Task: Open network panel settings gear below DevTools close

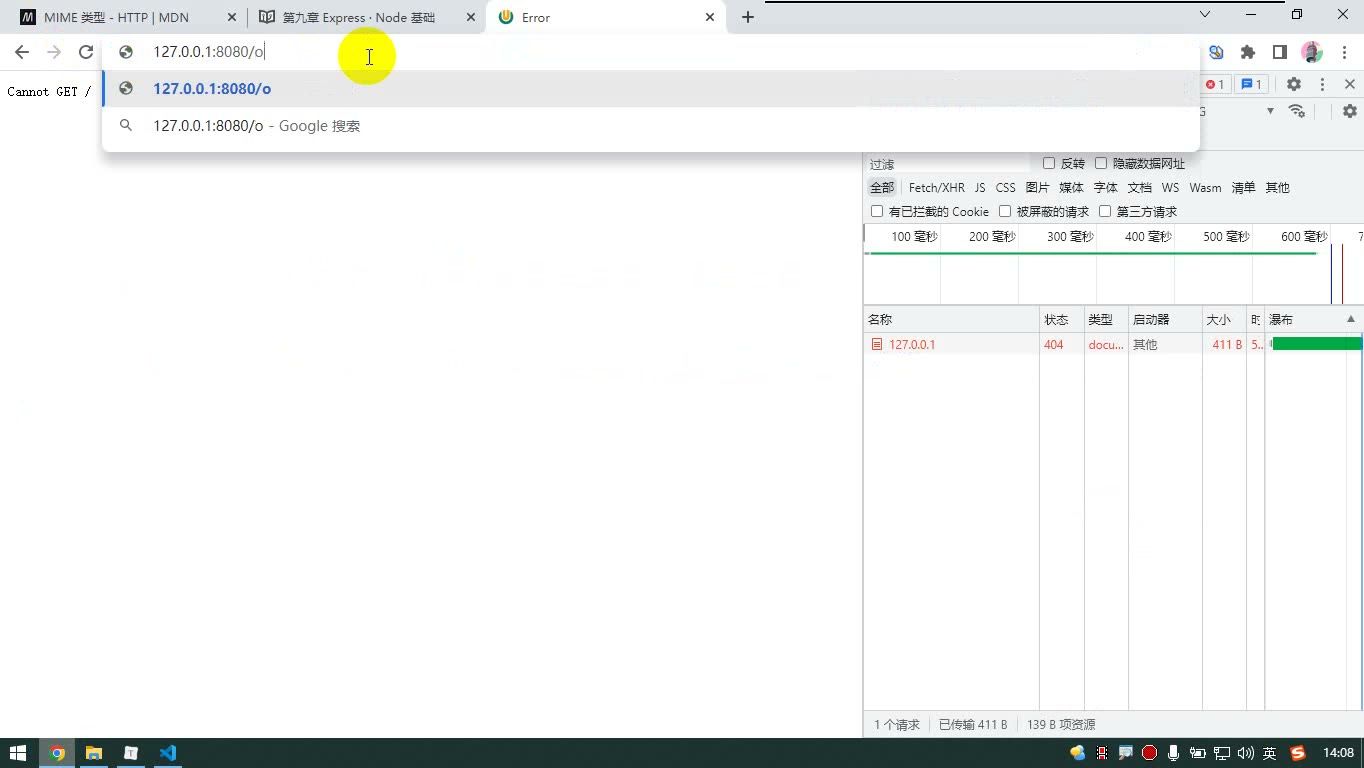Action: click(x=1350, y=111)
